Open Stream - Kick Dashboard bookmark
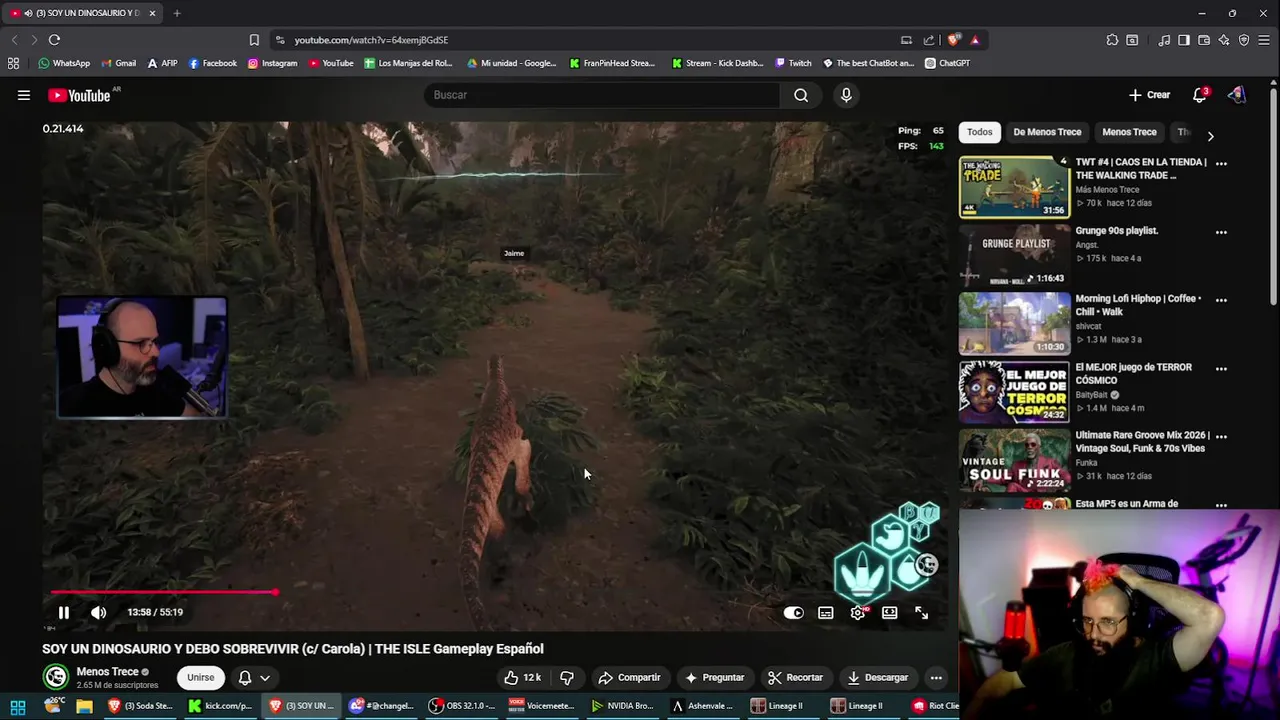Screen dimensions: 1280x720 717,63
